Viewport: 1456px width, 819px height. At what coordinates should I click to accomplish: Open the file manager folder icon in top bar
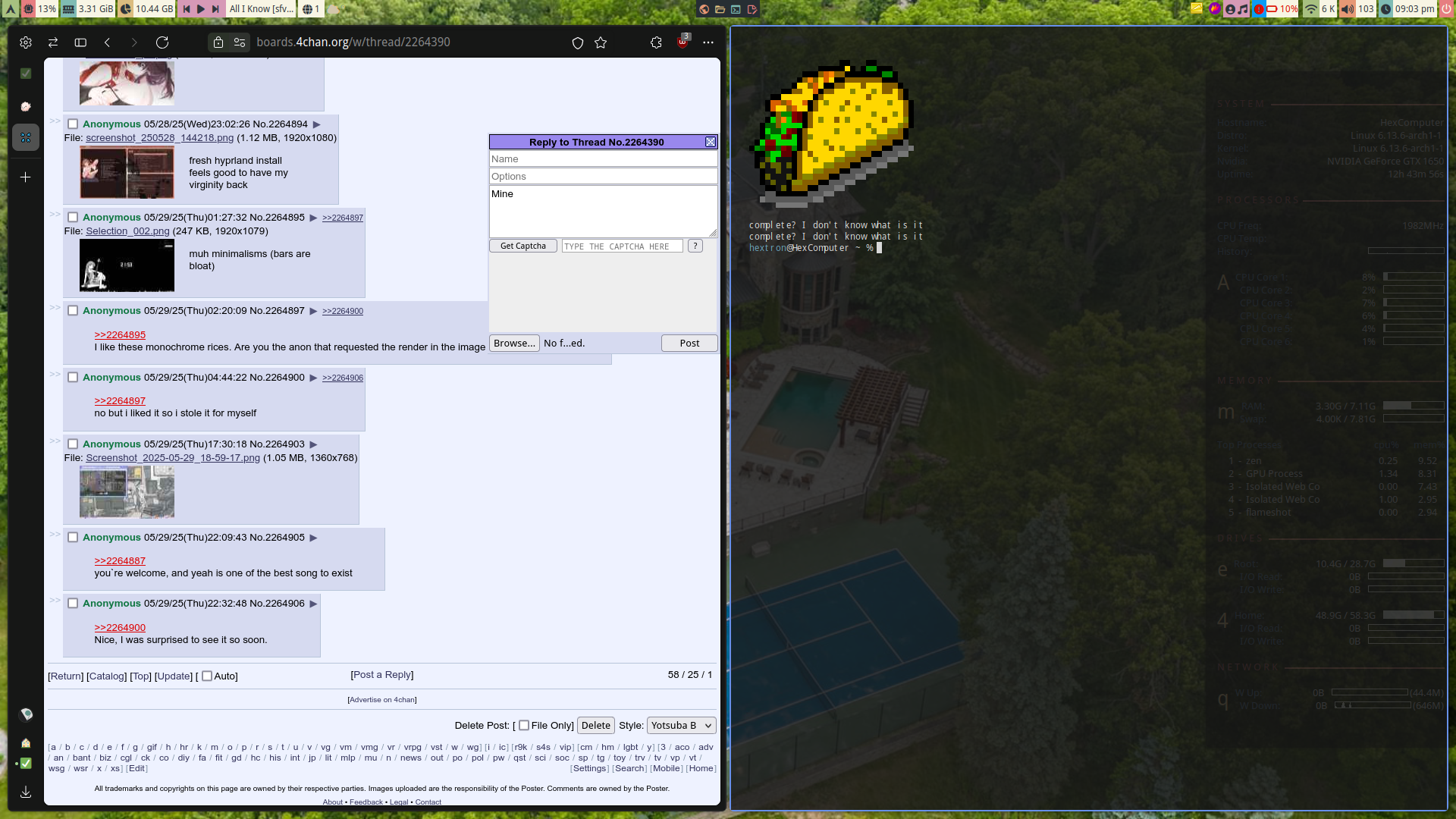[720, 9]
